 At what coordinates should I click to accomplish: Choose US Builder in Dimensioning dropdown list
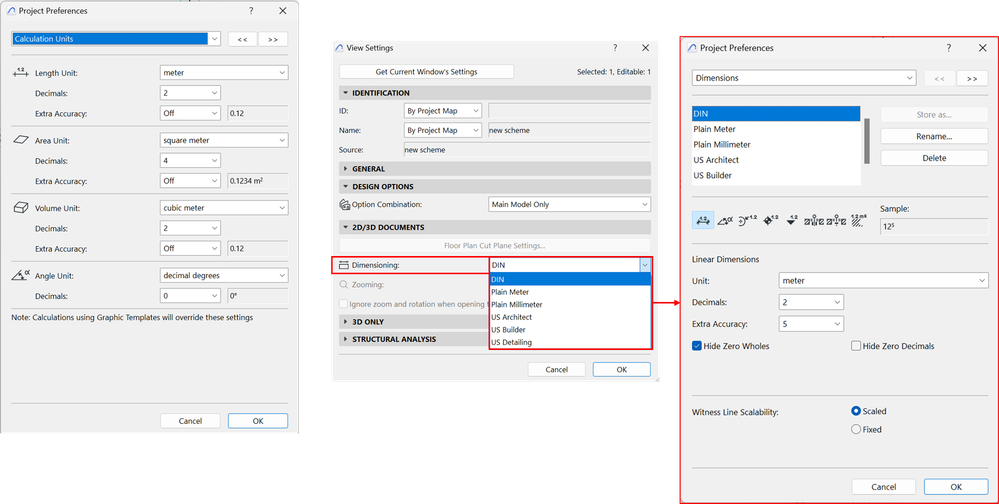pyautogui.click(x=570, y=329)
